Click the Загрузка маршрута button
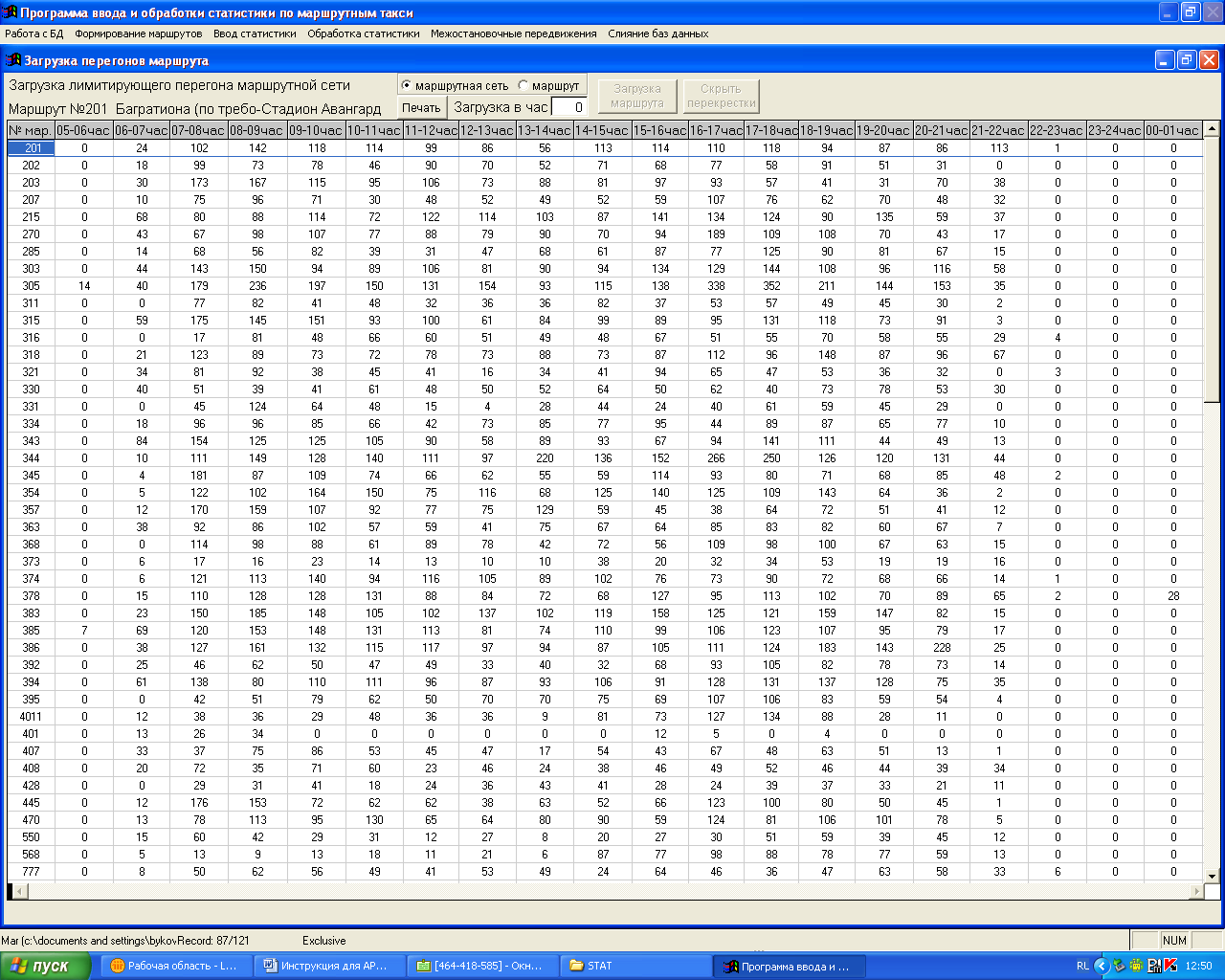Image resolution: width=1225 pixels, height=980 pixels. [637, 96]
